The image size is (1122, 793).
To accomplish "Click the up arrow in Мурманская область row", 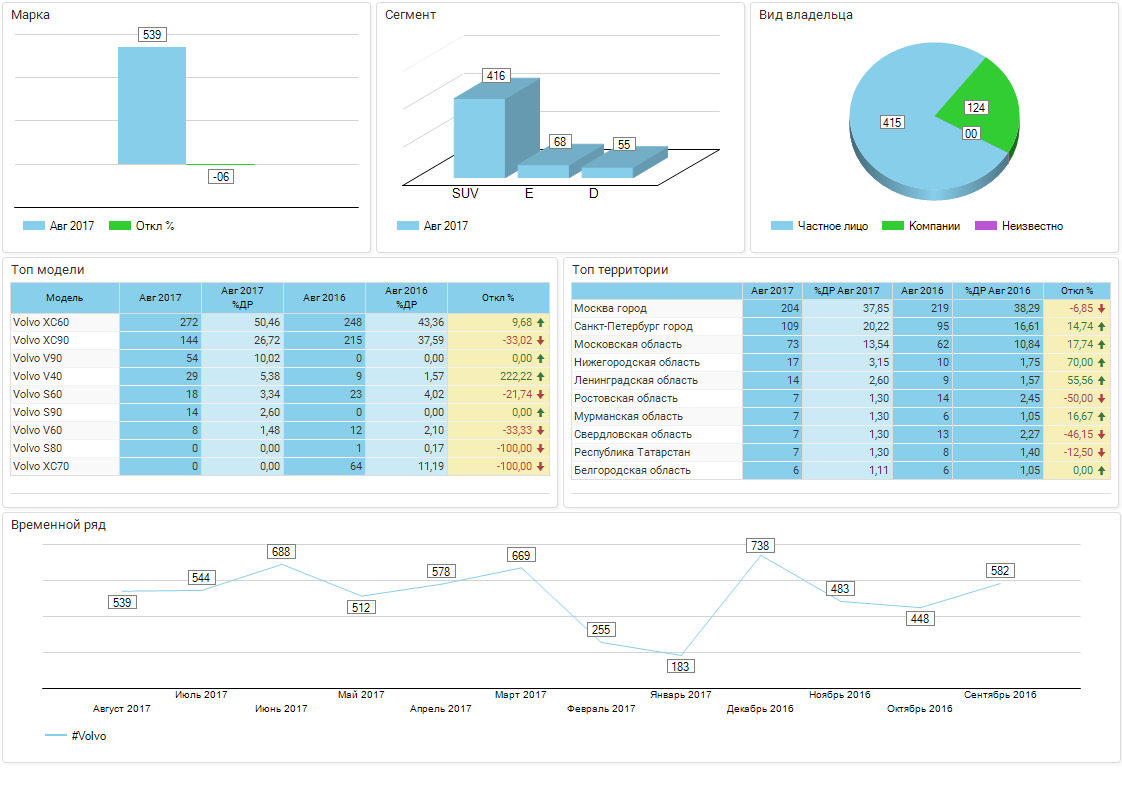I will point(1101,416).
